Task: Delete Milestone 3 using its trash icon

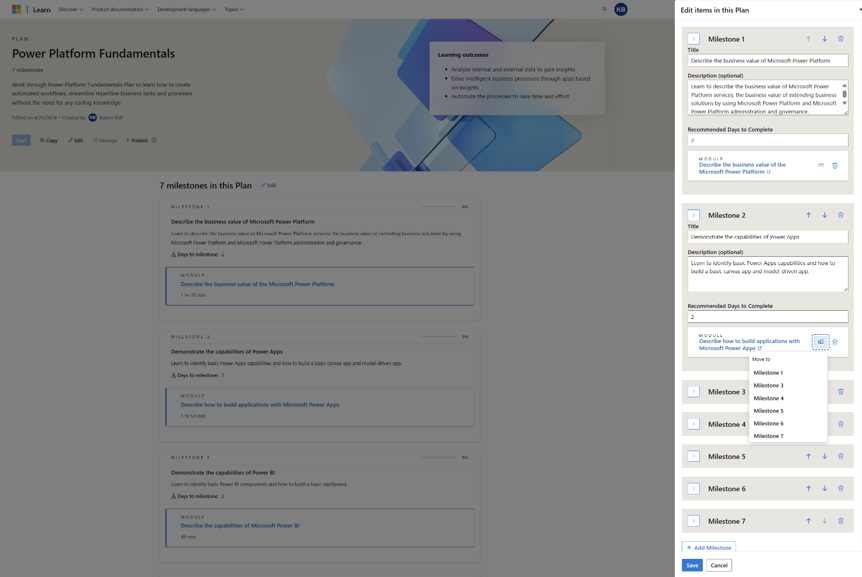Action: coord(840,390)
